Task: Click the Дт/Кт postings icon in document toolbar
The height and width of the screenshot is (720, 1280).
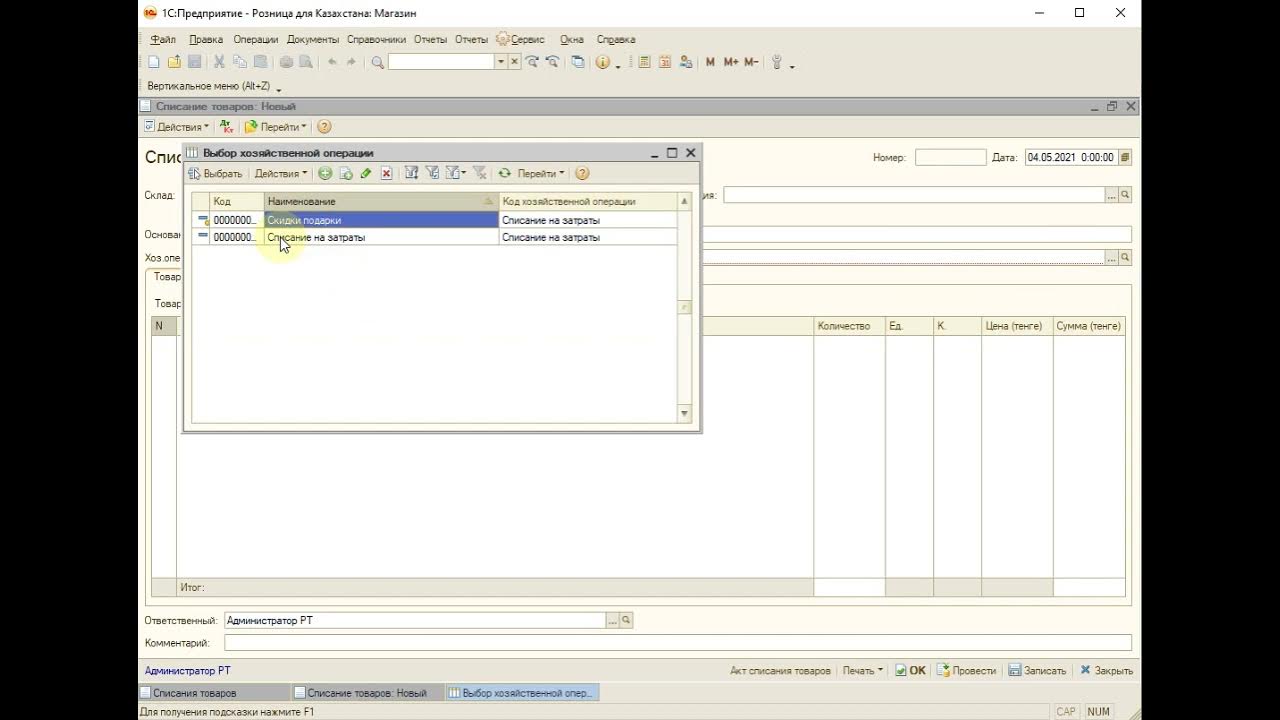Action: click(227, 127)
